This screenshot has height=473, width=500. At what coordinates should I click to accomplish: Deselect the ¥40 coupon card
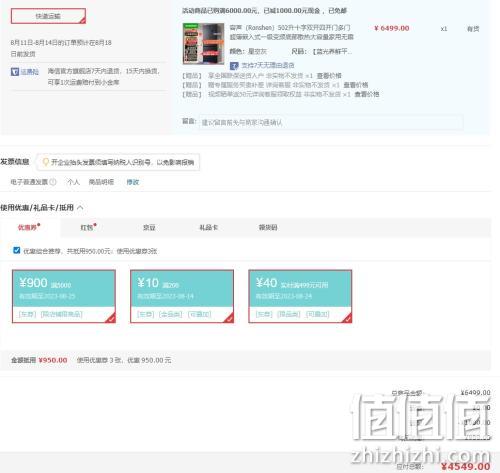pyautogui.click(x=300, y=296)
